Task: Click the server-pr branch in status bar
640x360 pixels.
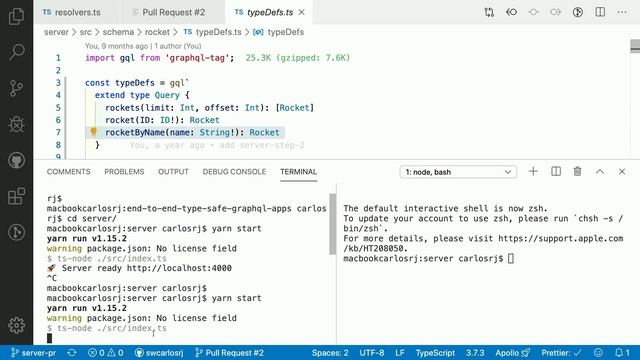Action: 33,353
